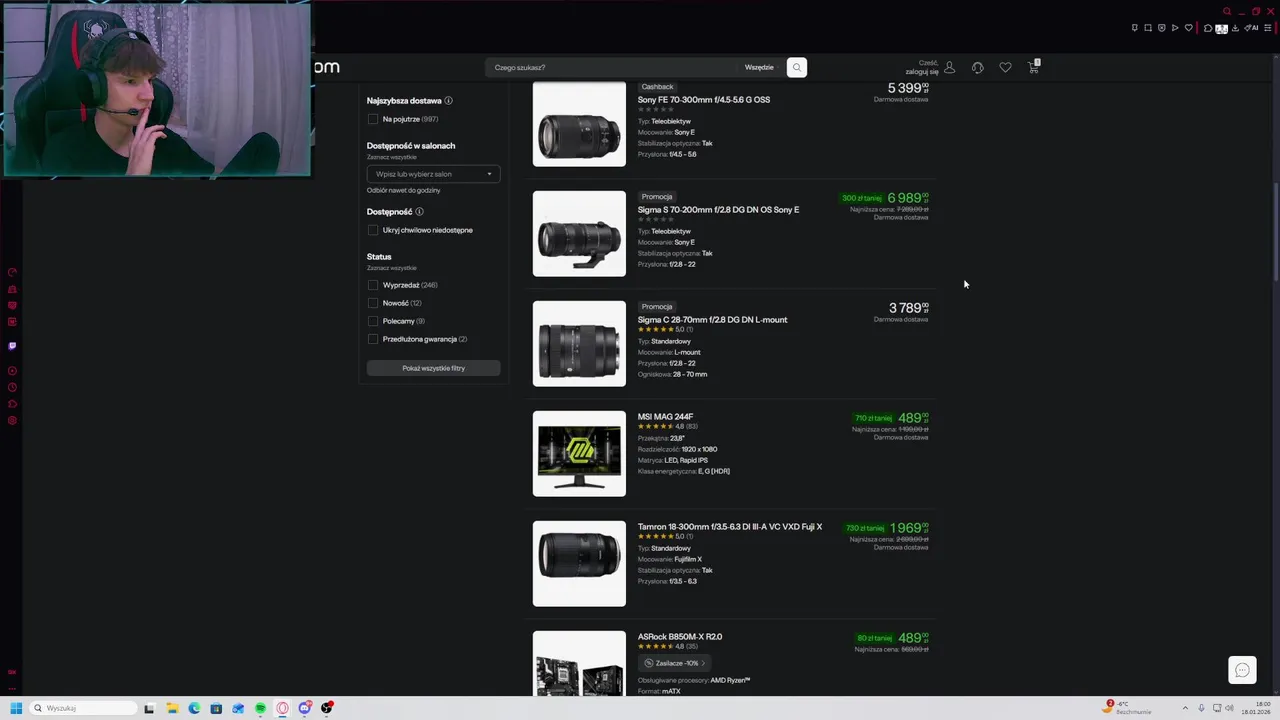The image size is (1280, 720).
Task: Enable the Nowość status filter
Action: pos(373,303)
